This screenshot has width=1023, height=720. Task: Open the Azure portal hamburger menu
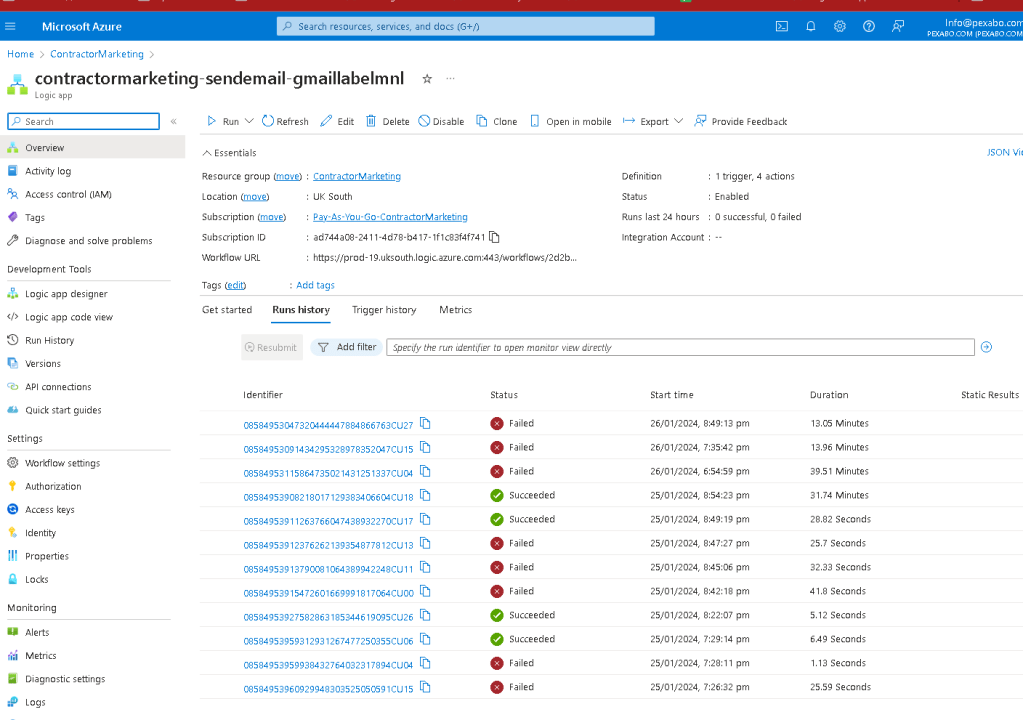point(10,26)
